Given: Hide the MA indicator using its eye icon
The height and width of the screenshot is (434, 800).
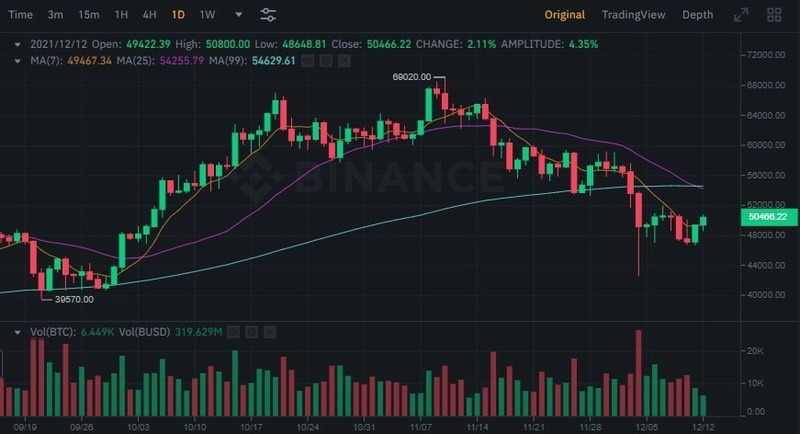Looking at the screenshot, I should coord(308,61).
